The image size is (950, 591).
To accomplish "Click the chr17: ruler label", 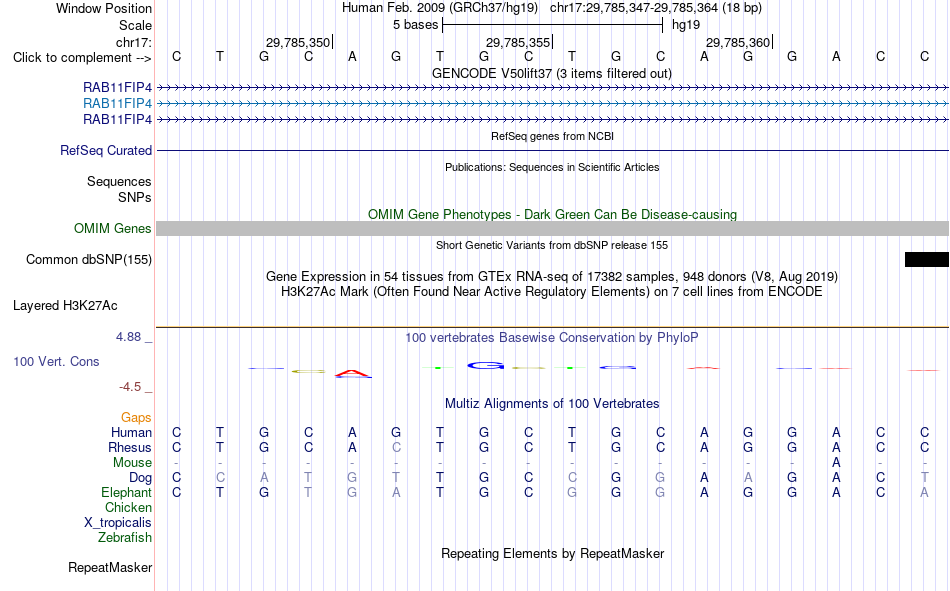I will click(134, 42).
